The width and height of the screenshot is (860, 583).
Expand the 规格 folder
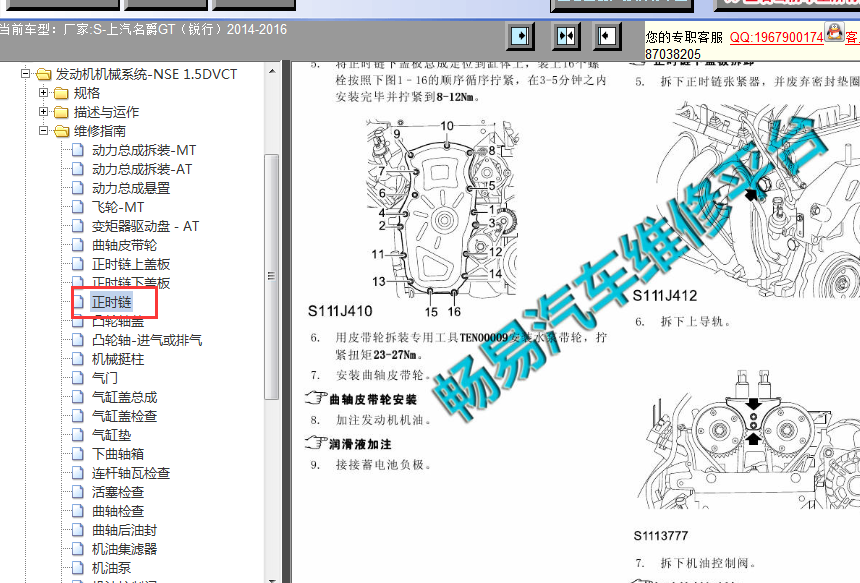click(43, 93)
